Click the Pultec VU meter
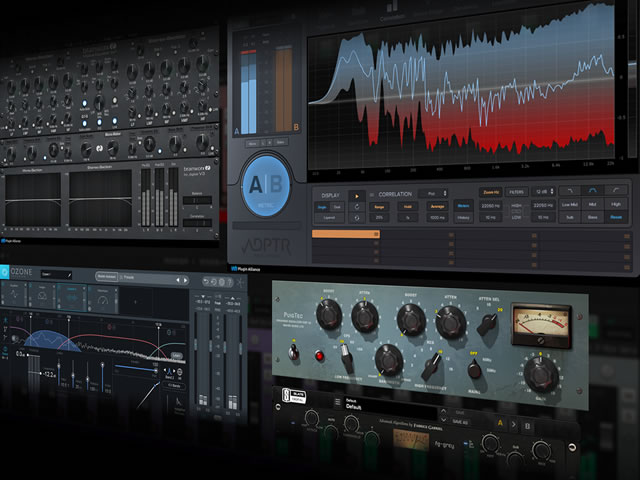This screenshot has width=640, height=480. pos(541,324)
